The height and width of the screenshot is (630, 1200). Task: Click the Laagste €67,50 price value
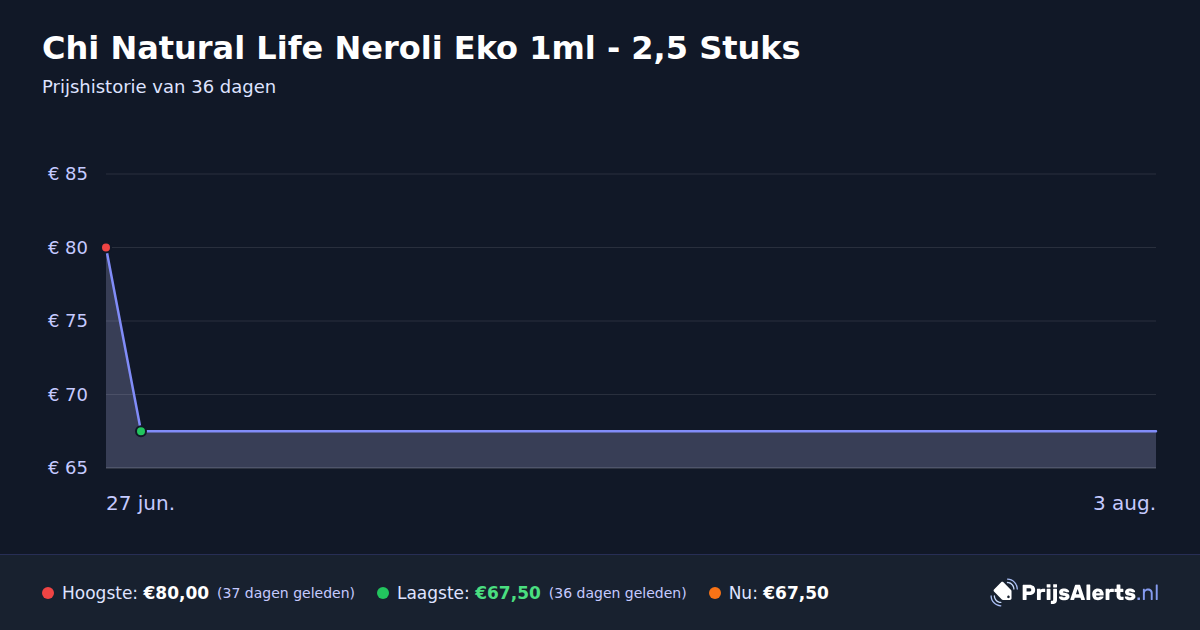(508, 593)
